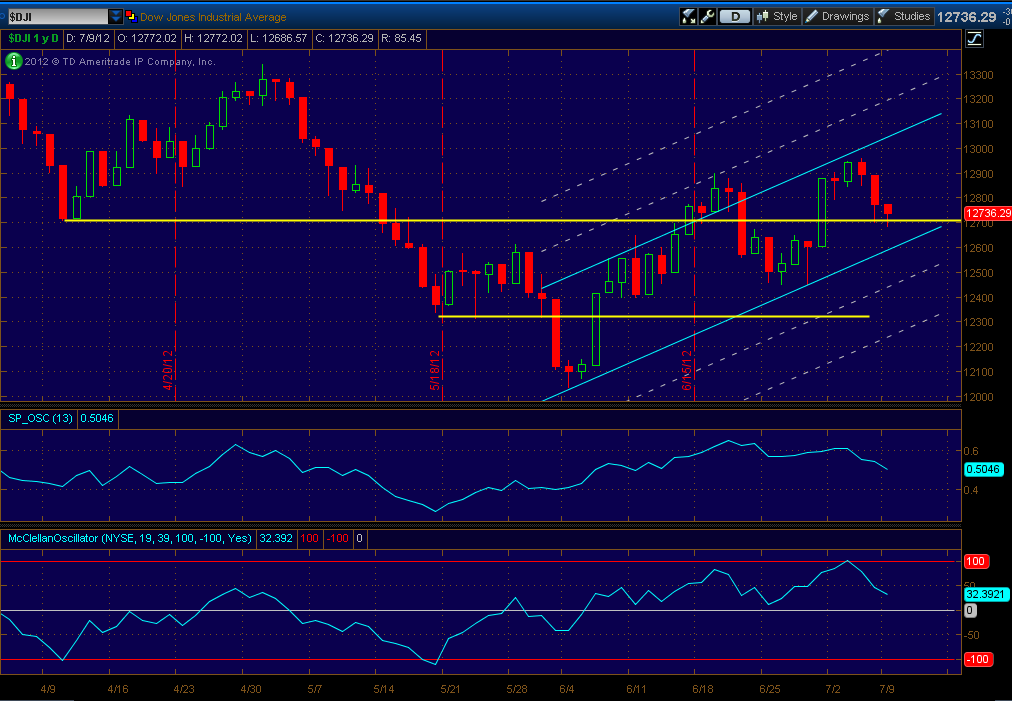
Task: Click the red 100 field in the McClellan header
Action: pyautogui.click(x=309, y=538)
